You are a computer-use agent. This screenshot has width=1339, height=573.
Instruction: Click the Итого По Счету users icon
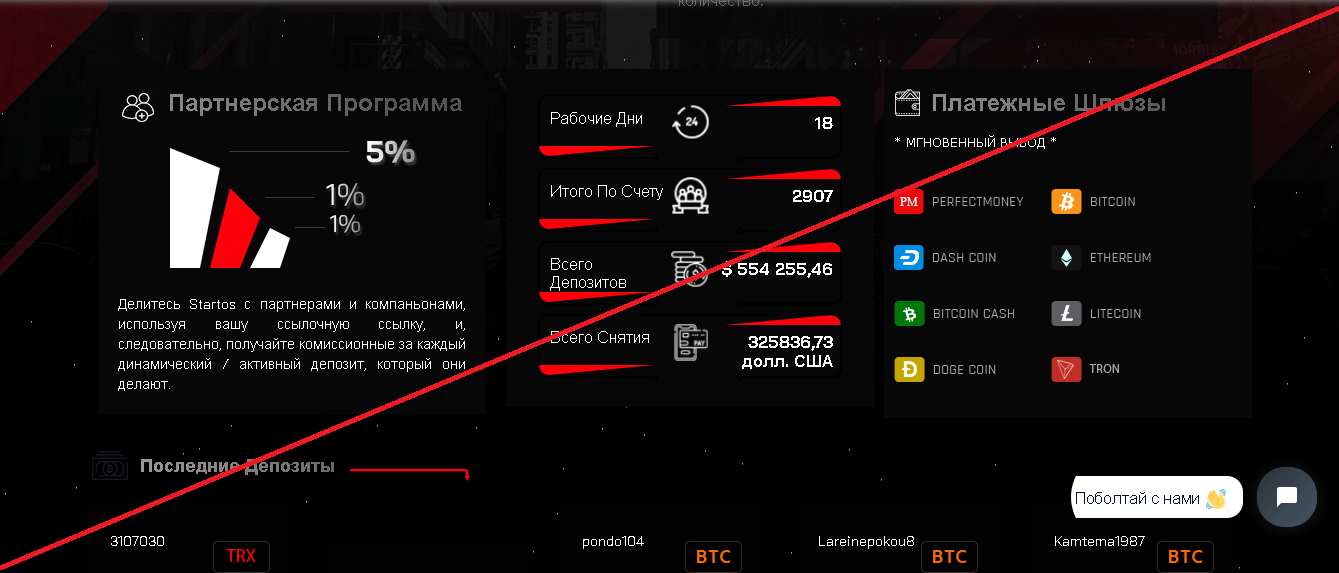[690, 195]
